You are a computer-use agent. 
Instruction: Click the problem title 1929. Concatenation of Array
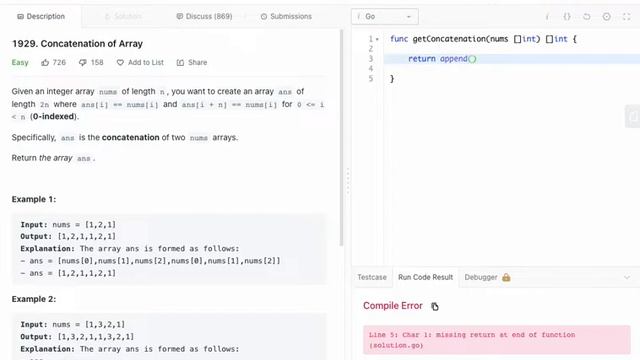77,44
